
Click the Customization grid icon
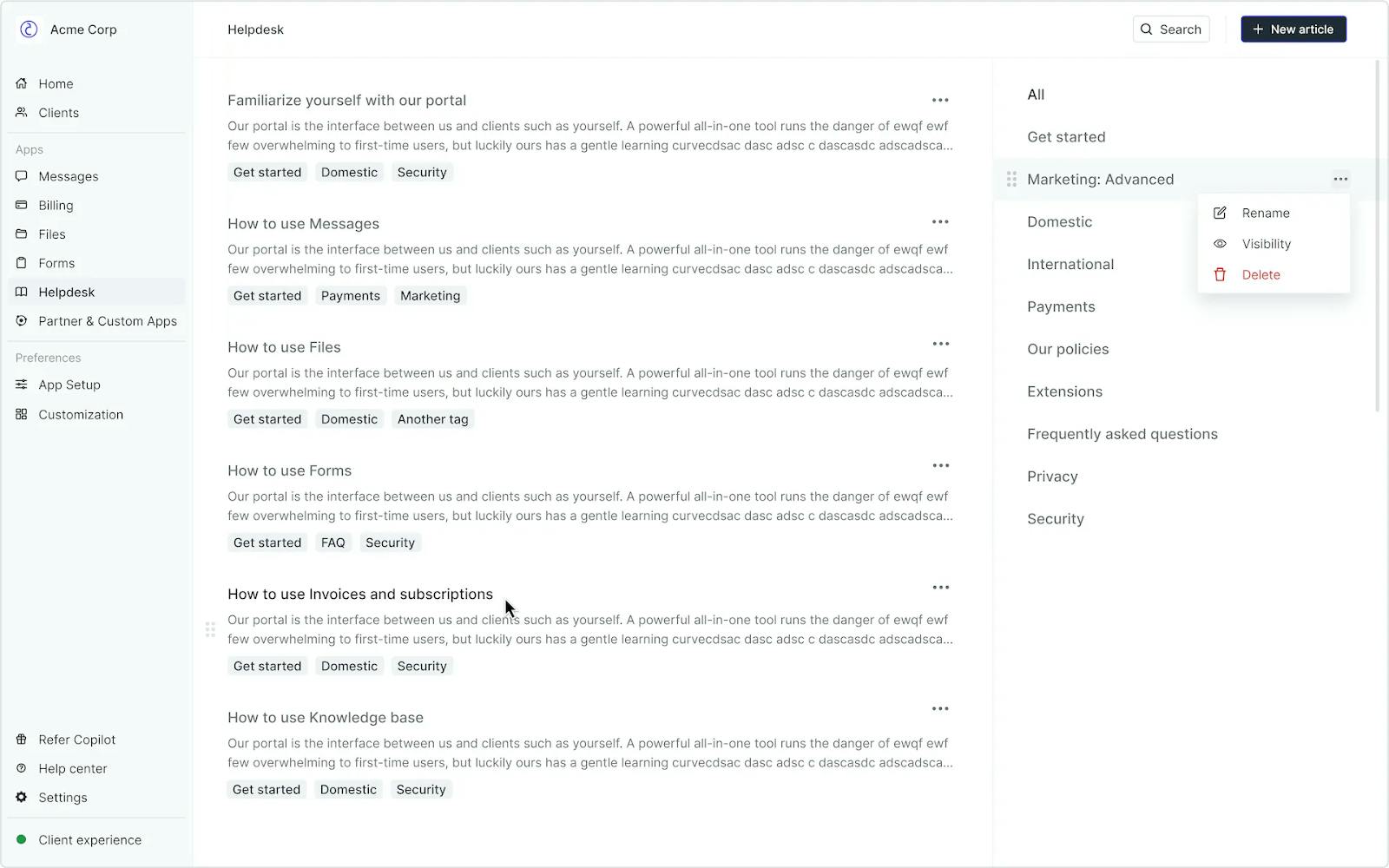point(22,415)
